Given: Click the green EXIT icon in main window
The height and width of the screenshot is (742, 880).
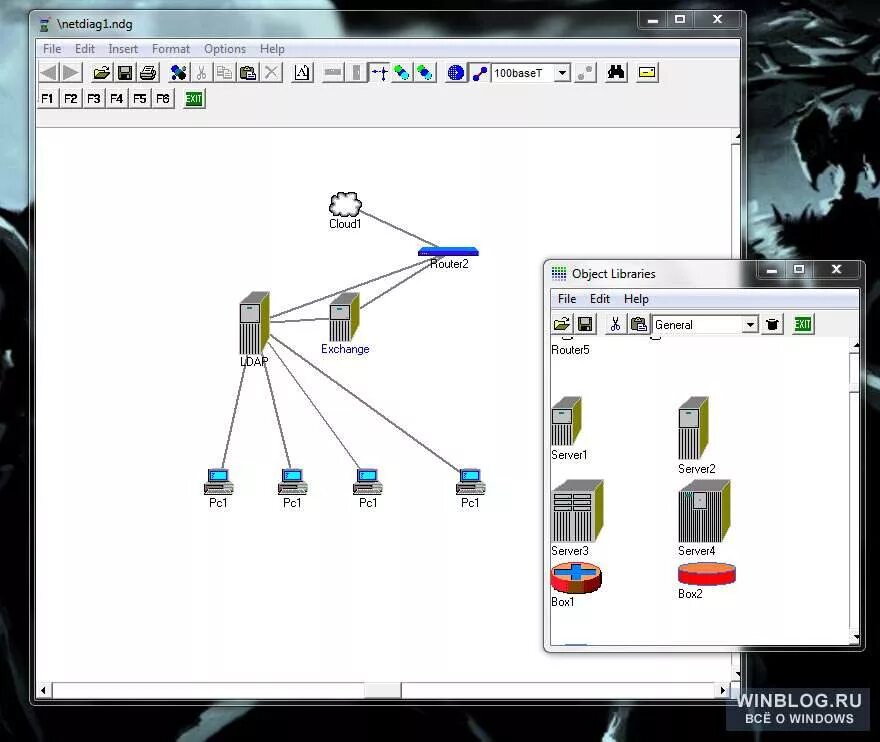Looking at the screenshot, I should click(x=194, y=99).
